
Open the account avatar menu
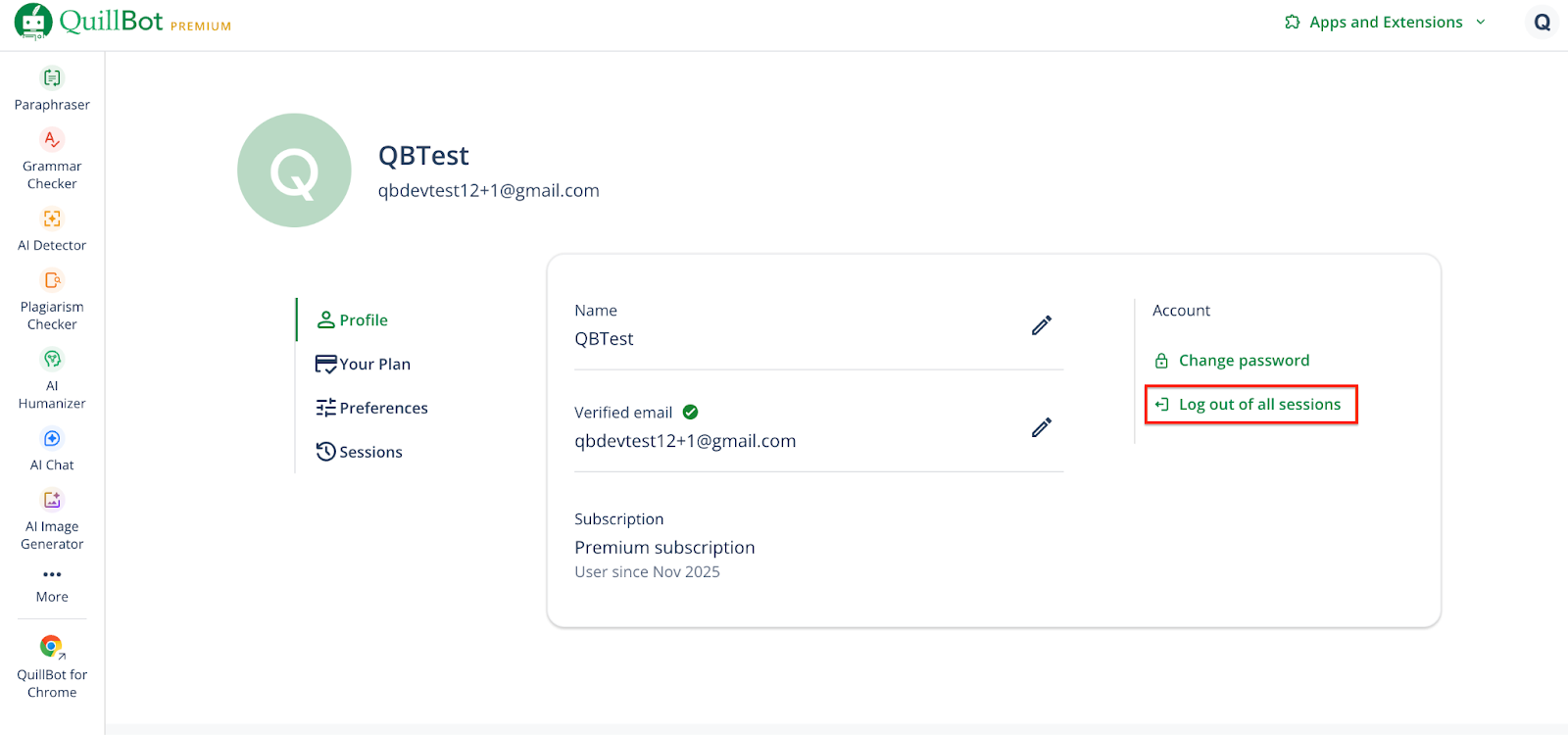click(1542, 23)
